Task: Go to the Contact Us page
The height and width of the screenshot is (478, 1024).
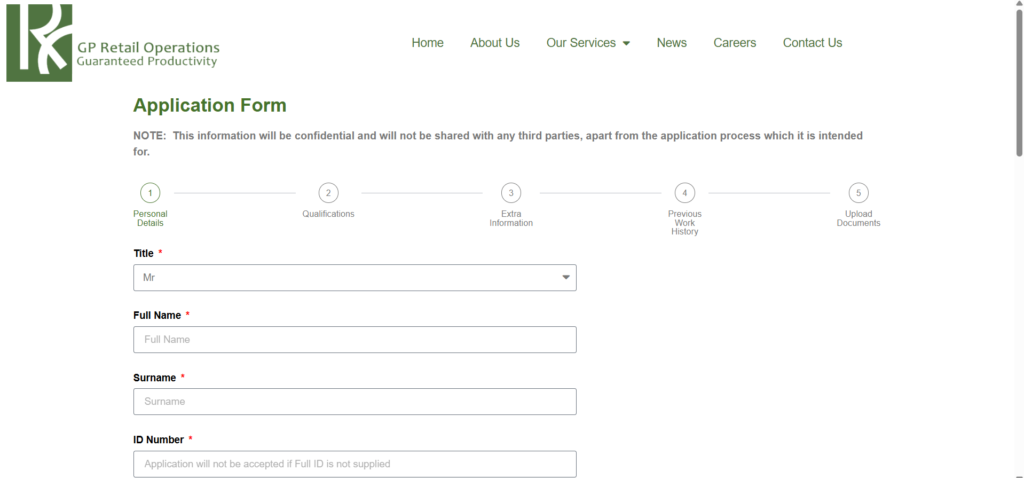Action: point(812,43)
